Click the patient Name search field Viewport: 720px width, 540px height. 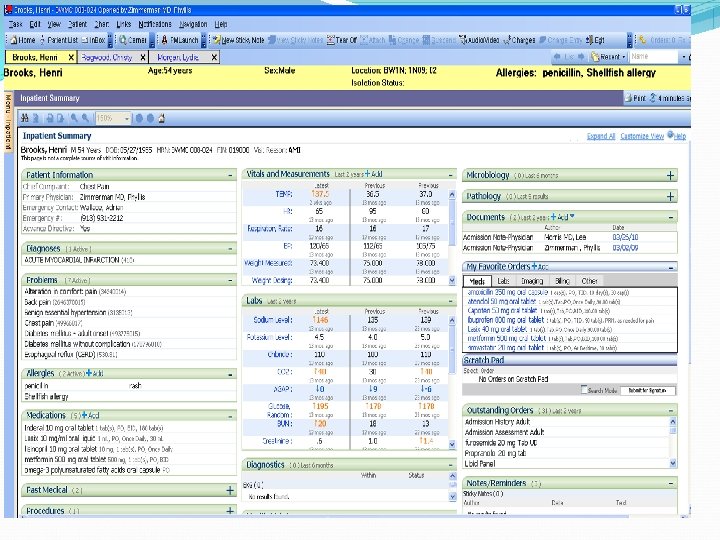653,57
